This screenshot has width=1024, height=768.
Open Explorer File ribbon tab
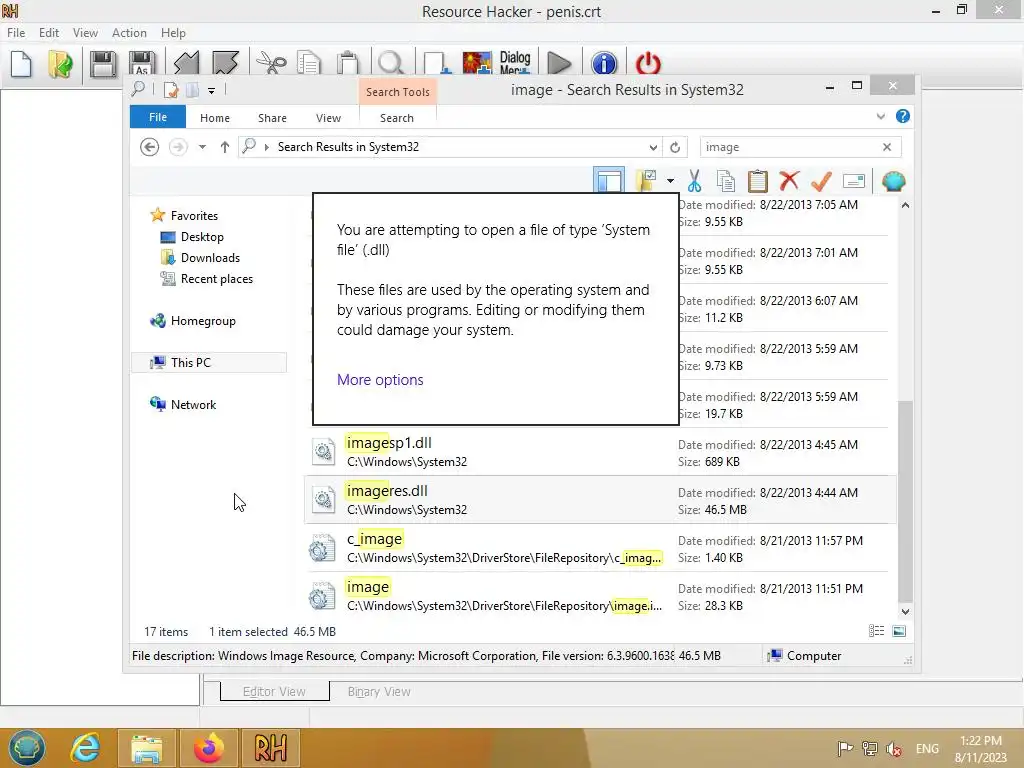coord(157,117)
